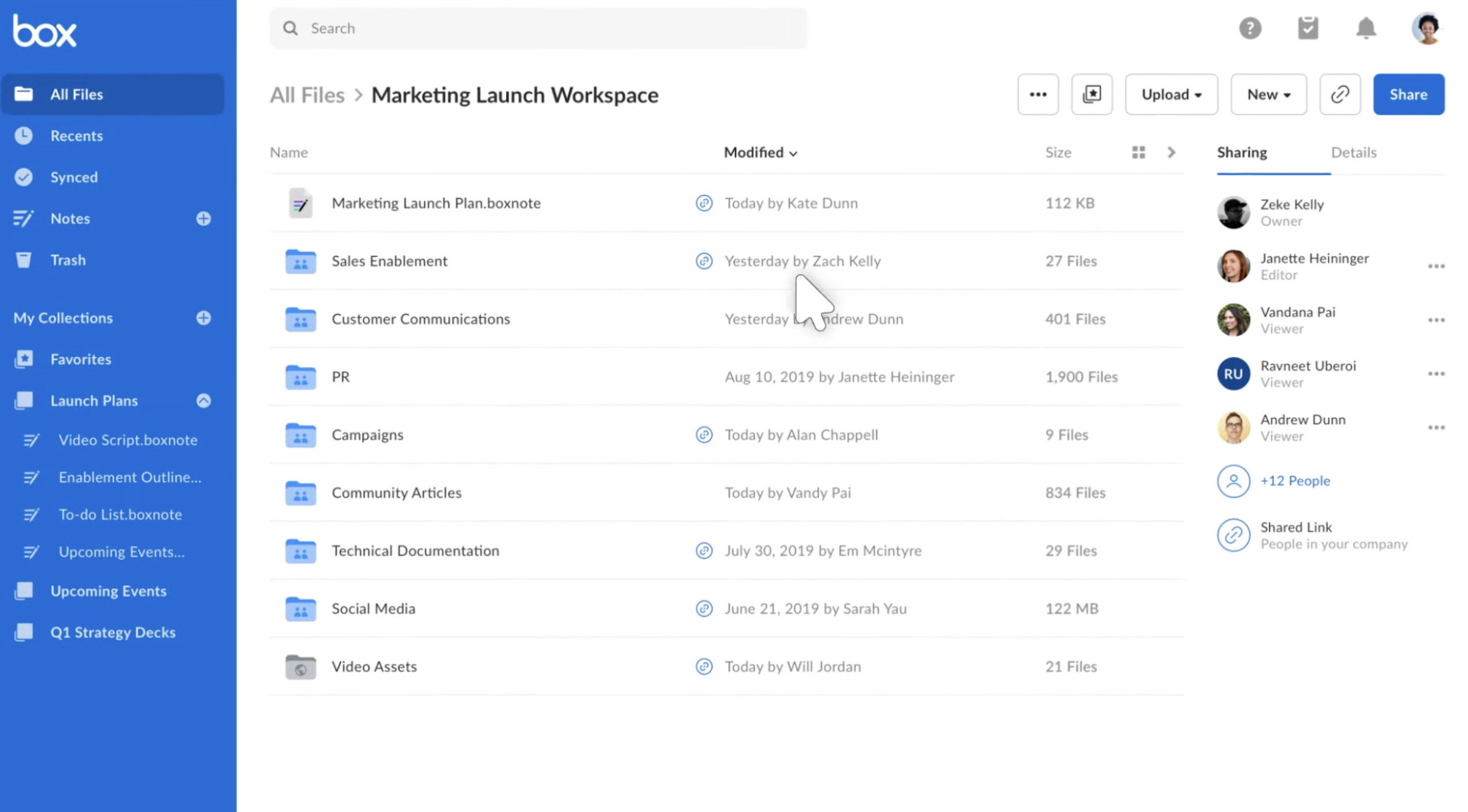Open the New dropdown menu
Screen dimensions: 1468x812
(x=1268, y=94)
